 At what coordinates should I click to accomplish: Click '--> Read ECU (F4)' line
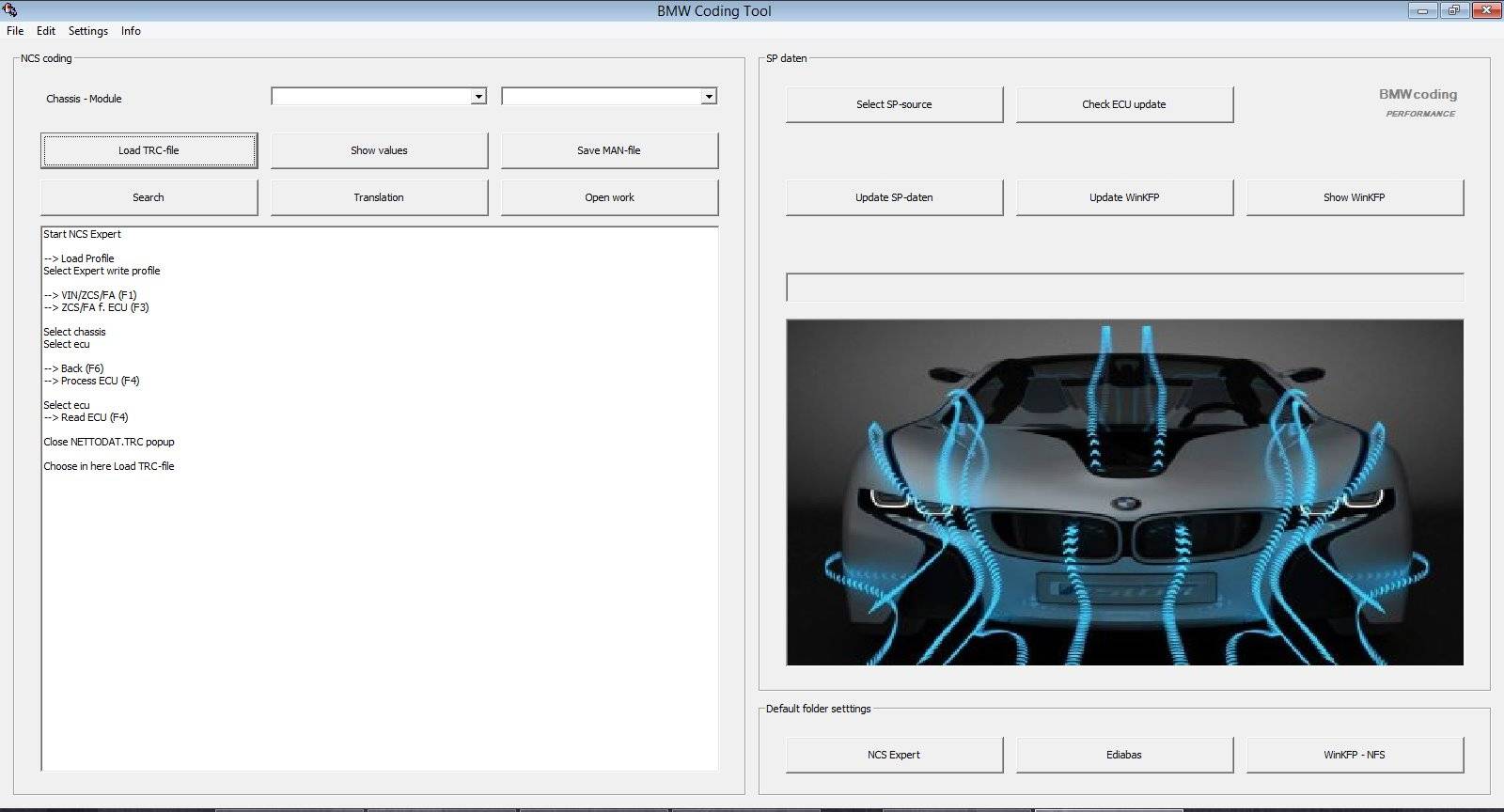click(86, 417)
